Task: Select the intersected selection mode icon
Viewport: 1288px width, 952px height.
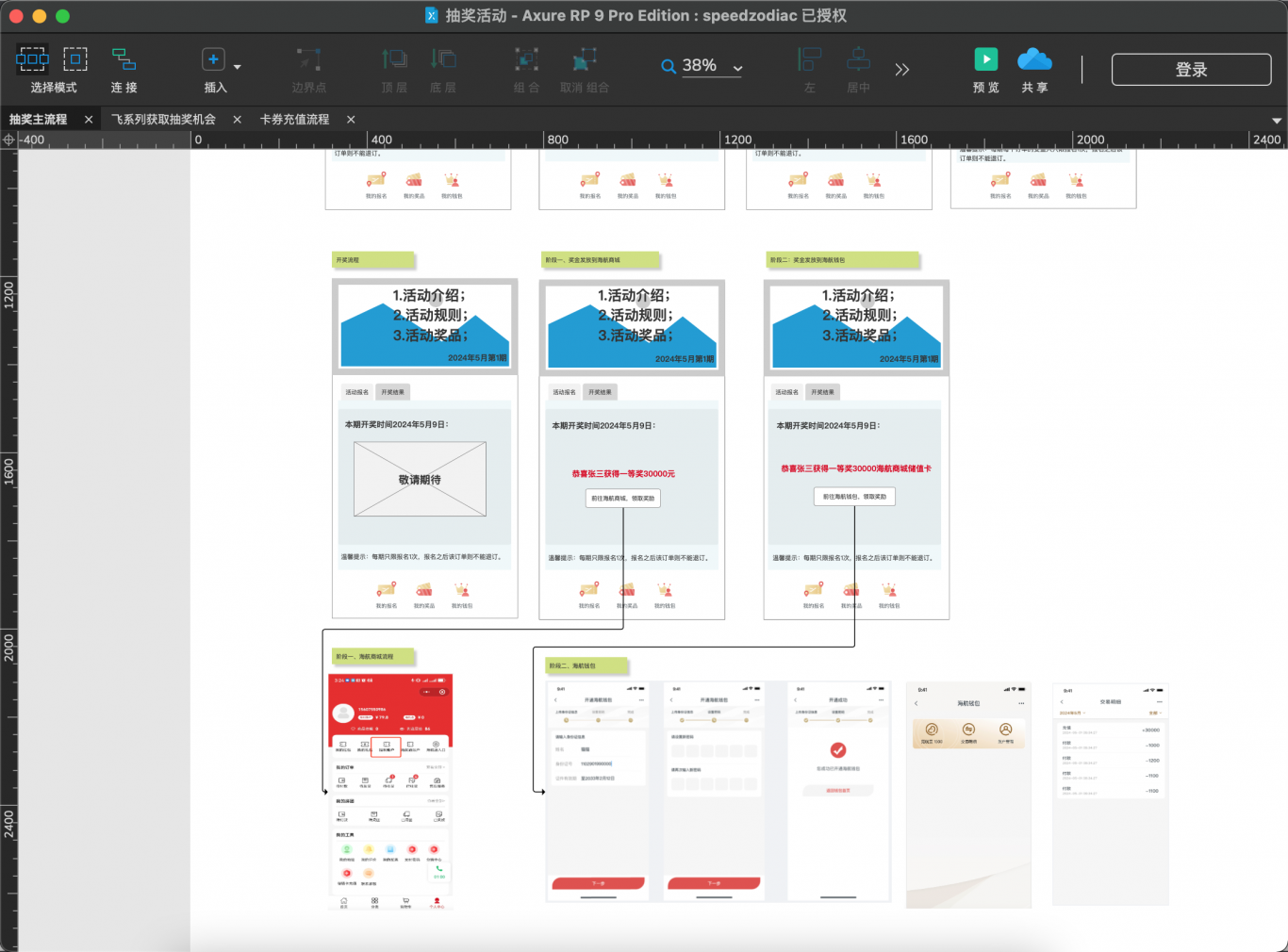Action: [32, 59]
